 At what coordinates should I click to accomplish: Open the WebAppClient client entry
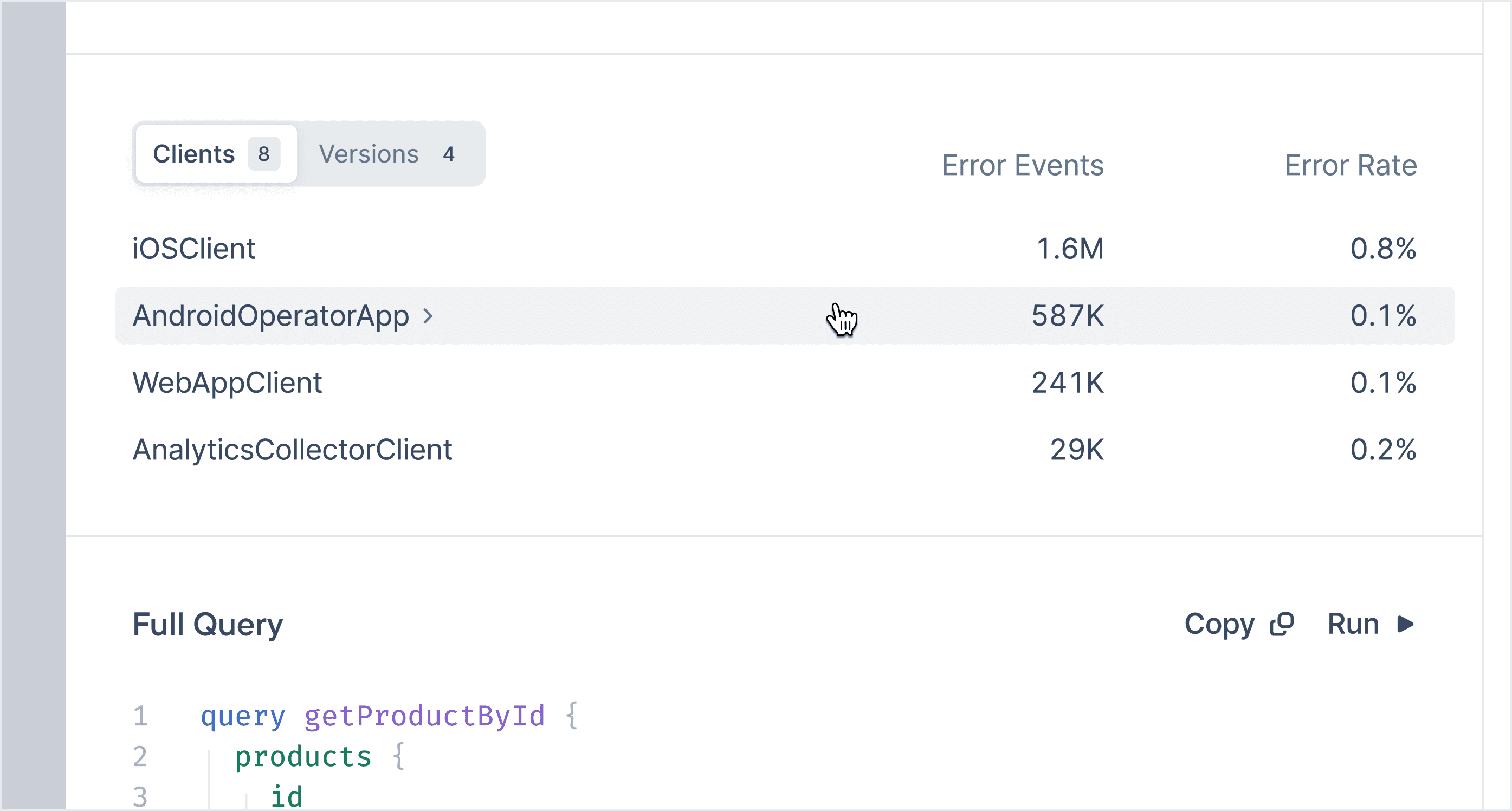click(227, 382)
